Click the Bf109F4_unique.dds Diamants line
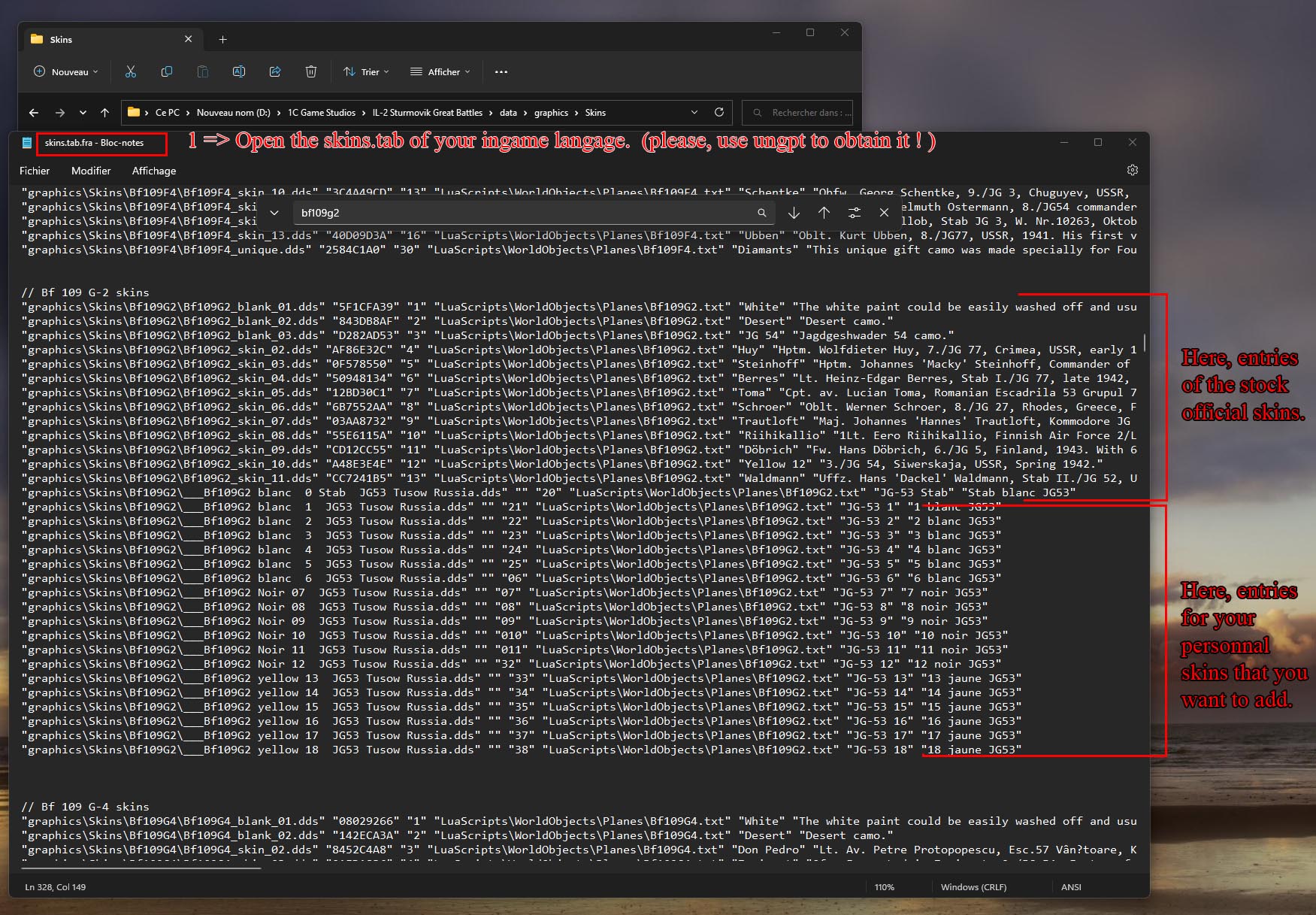Viewport: 1316px width, 915px height. click(x=579, y=250)
